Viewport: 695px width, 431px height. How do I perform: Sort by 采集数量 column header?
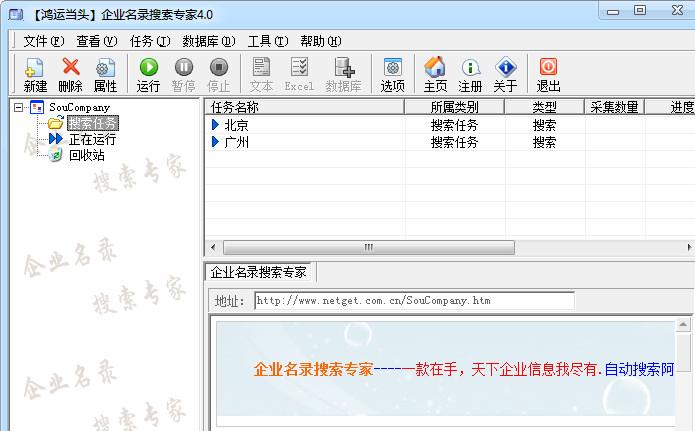pyautogui.click(x=614, y=107)
